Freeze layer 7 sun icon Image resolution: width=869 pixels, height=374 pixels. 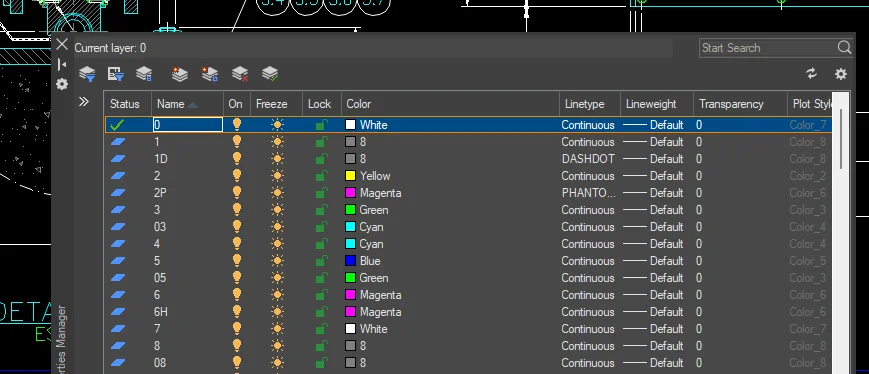click(278, 329)
